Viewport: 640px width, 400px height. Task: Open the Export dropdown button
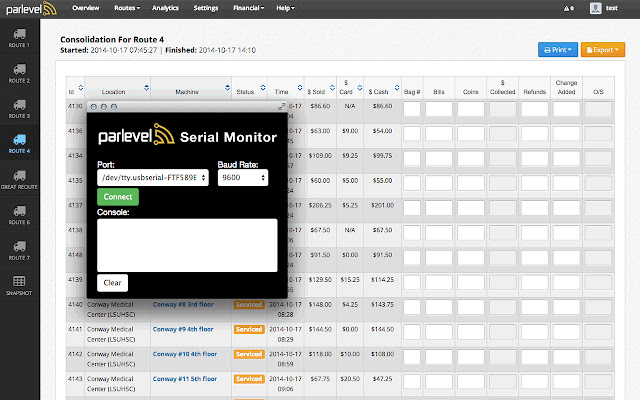pyautogui.click(x=603, y=50)
